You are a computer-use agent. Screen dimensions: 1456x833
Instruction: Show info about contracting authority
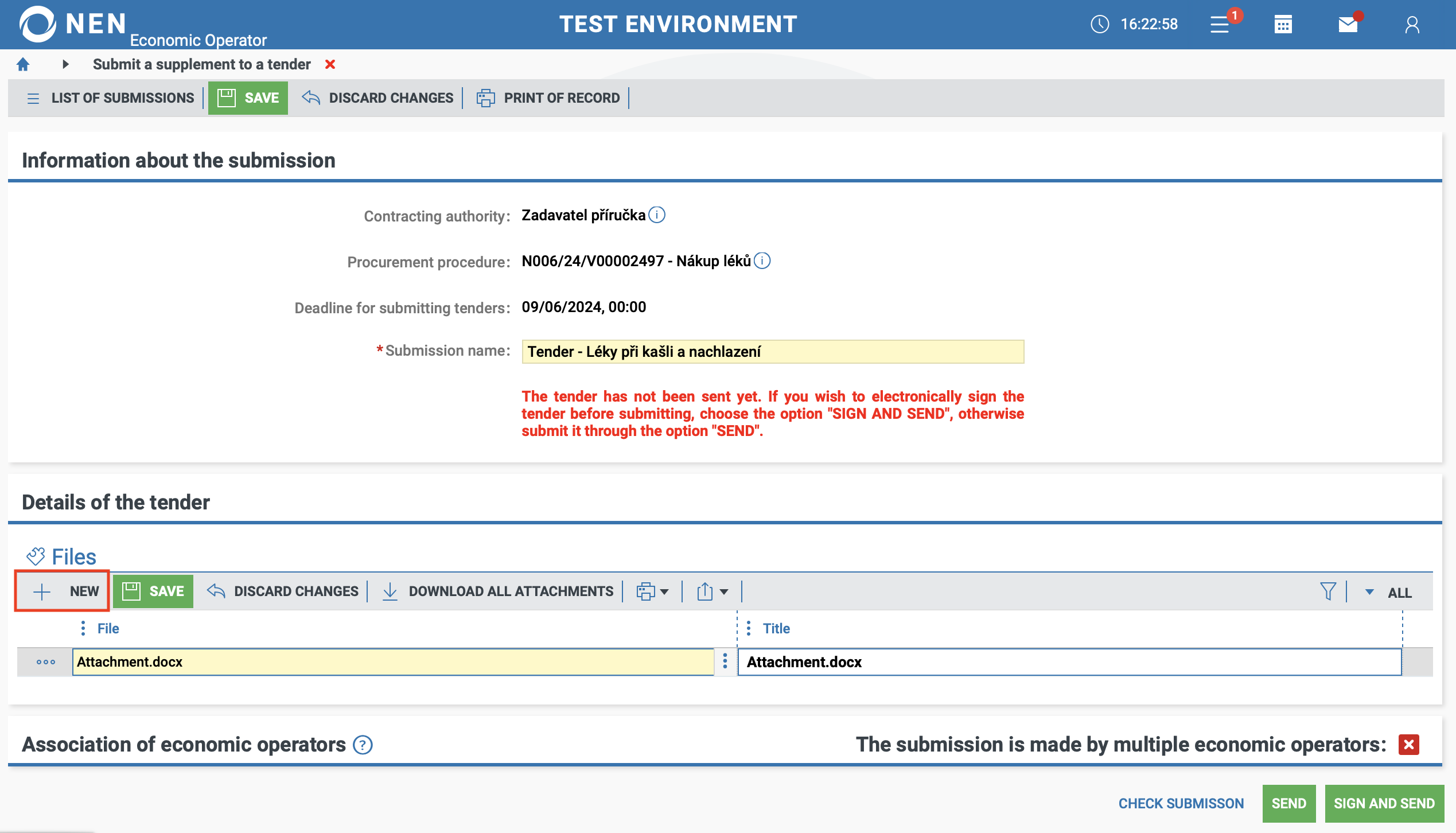pos(657,215)
